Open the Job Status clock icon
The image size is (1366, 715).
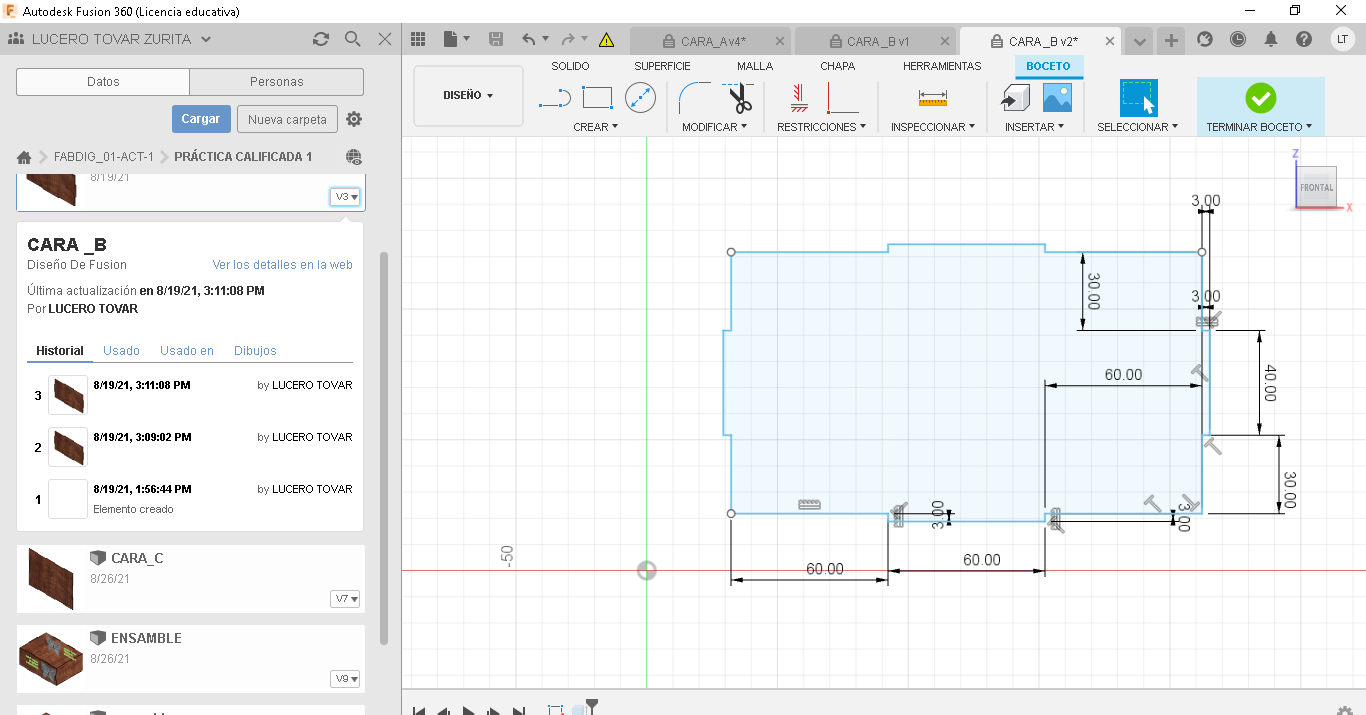coord(1238,40)
